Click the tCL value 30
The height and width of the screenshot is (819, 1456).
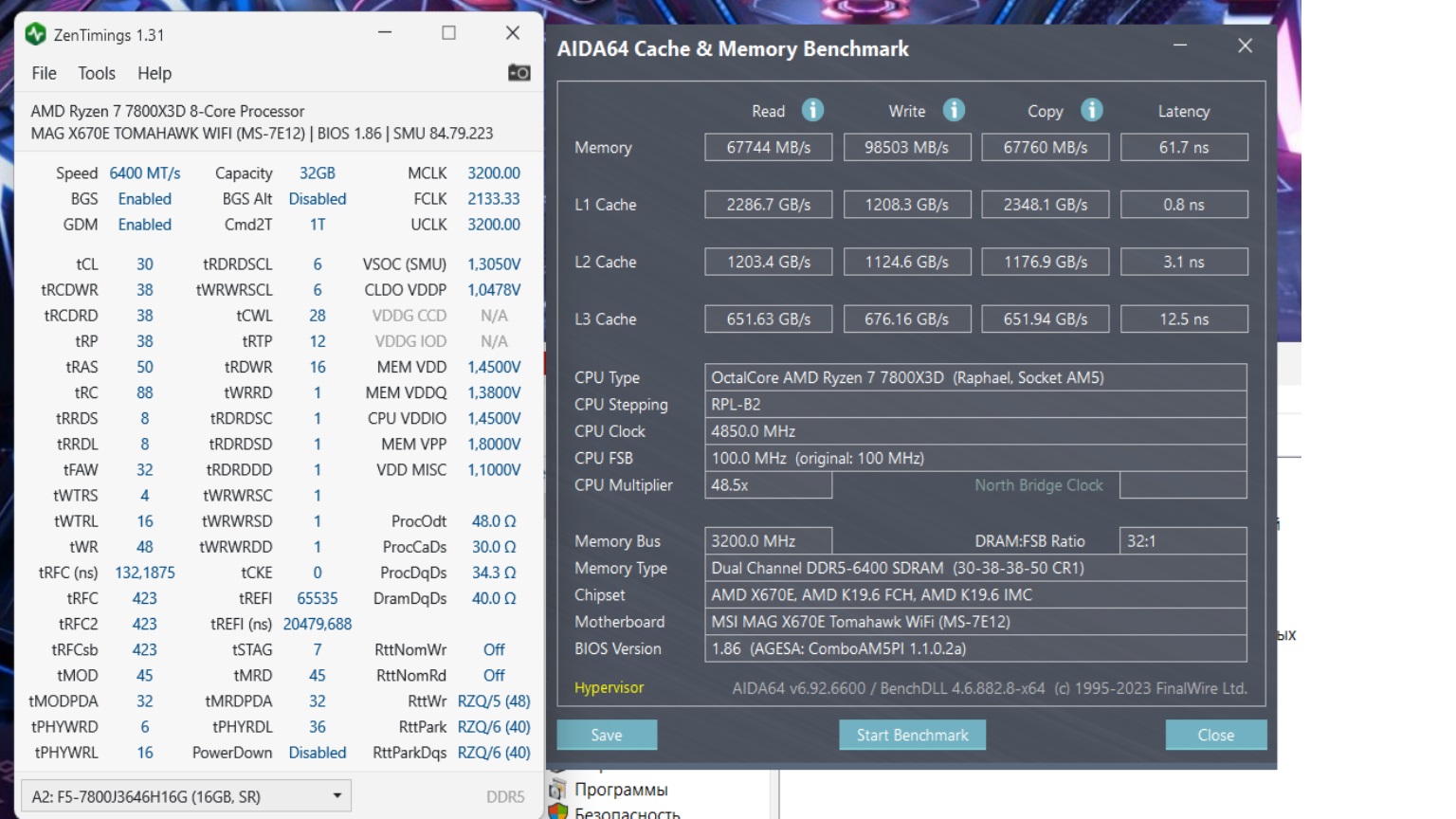145,264
